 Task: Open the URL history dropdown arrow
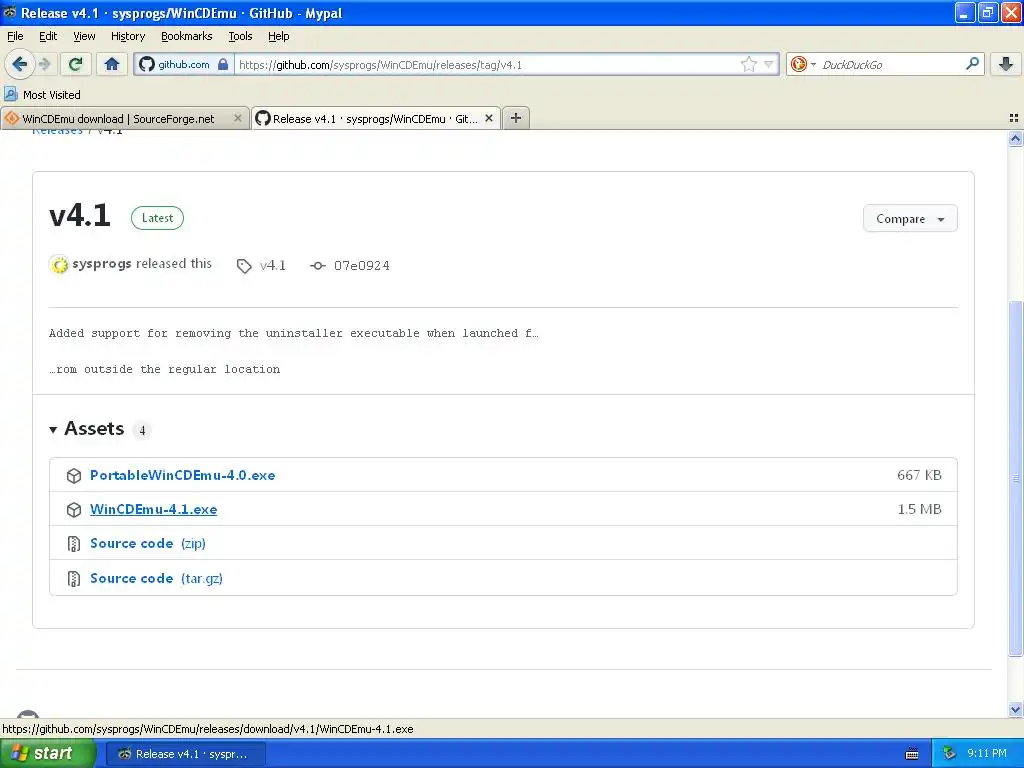coord(769,64)
